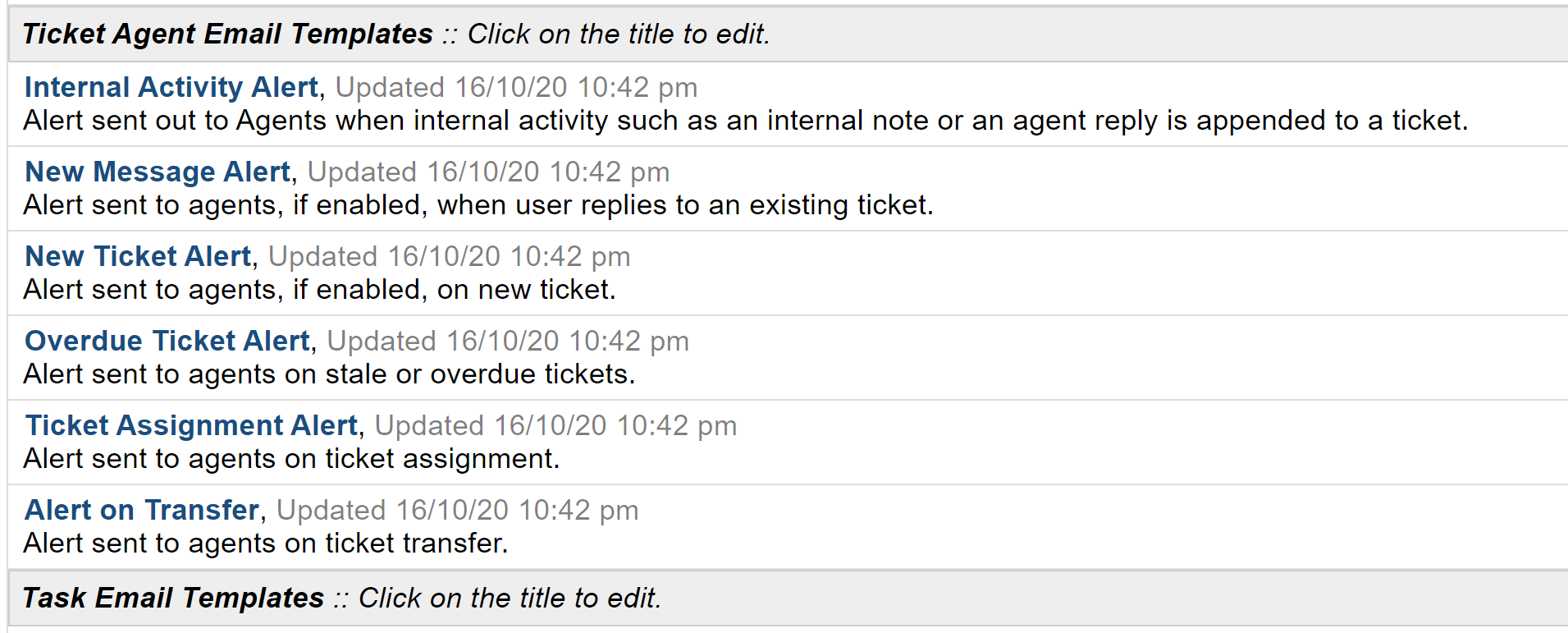Click the Internal Activity Alert updated timestamp
The height and width of the screenshot is (633, 1568).
[517, 87]
